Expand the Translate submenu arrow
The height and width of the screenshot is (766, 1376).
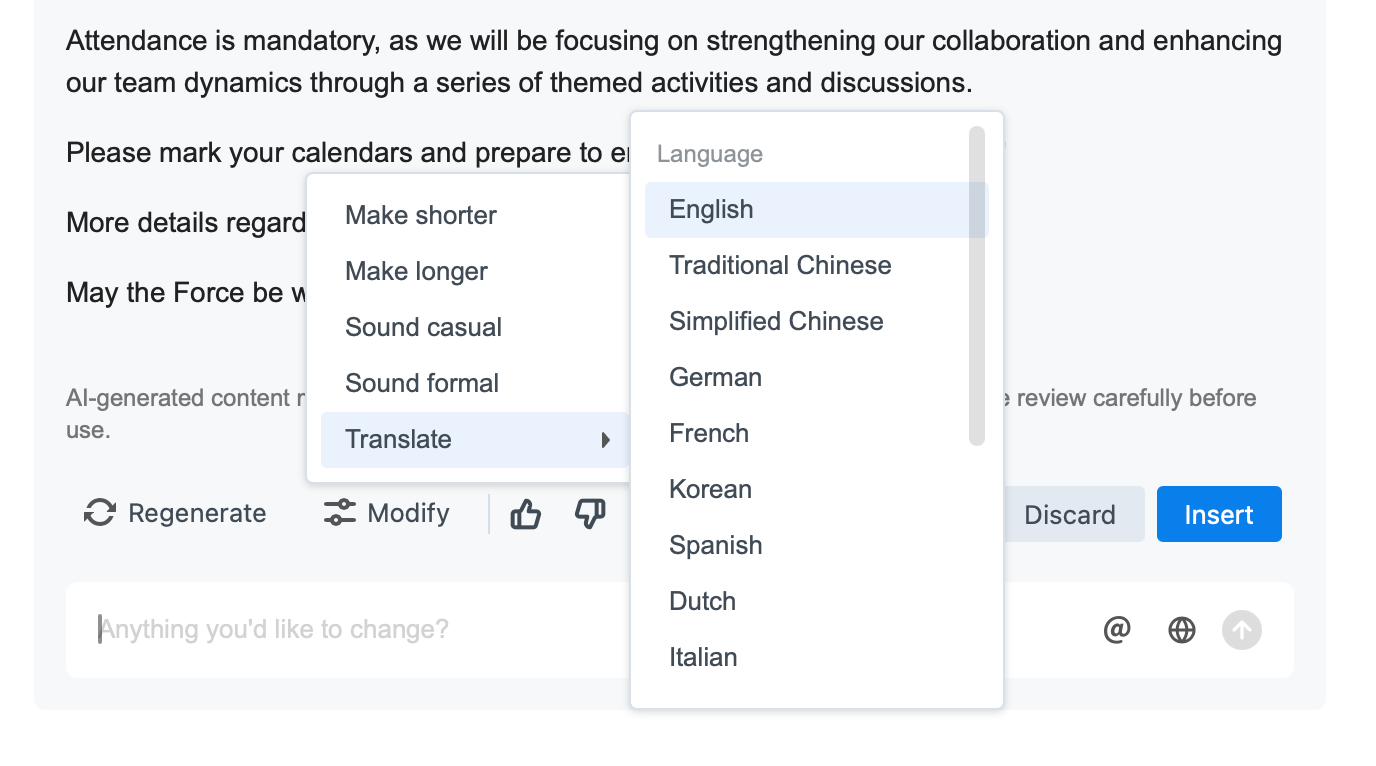[606, 440]
